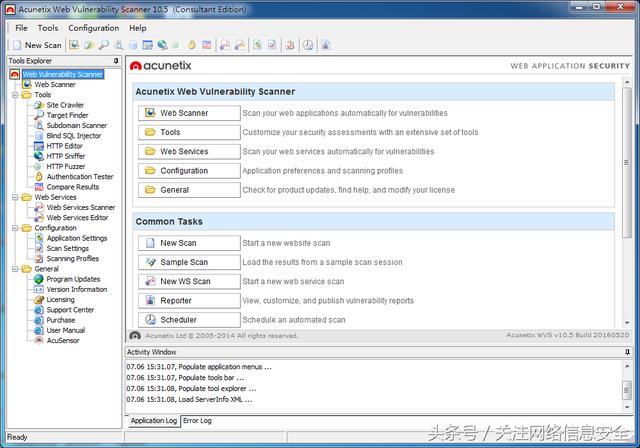The width and height of the screenshot is (640, 448).
Task: Select Version Information in tree
Action: [77, 289]
